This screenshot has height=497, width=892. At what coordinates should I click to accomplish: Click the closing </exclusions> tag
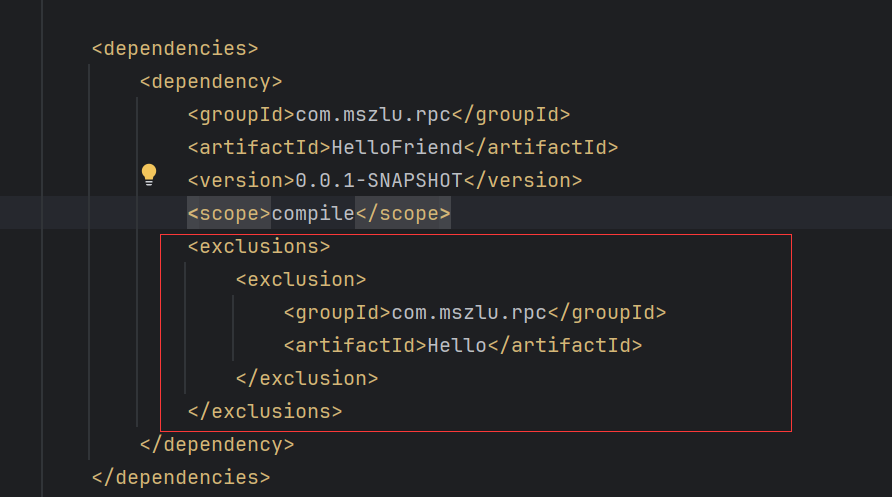(265, 412)
